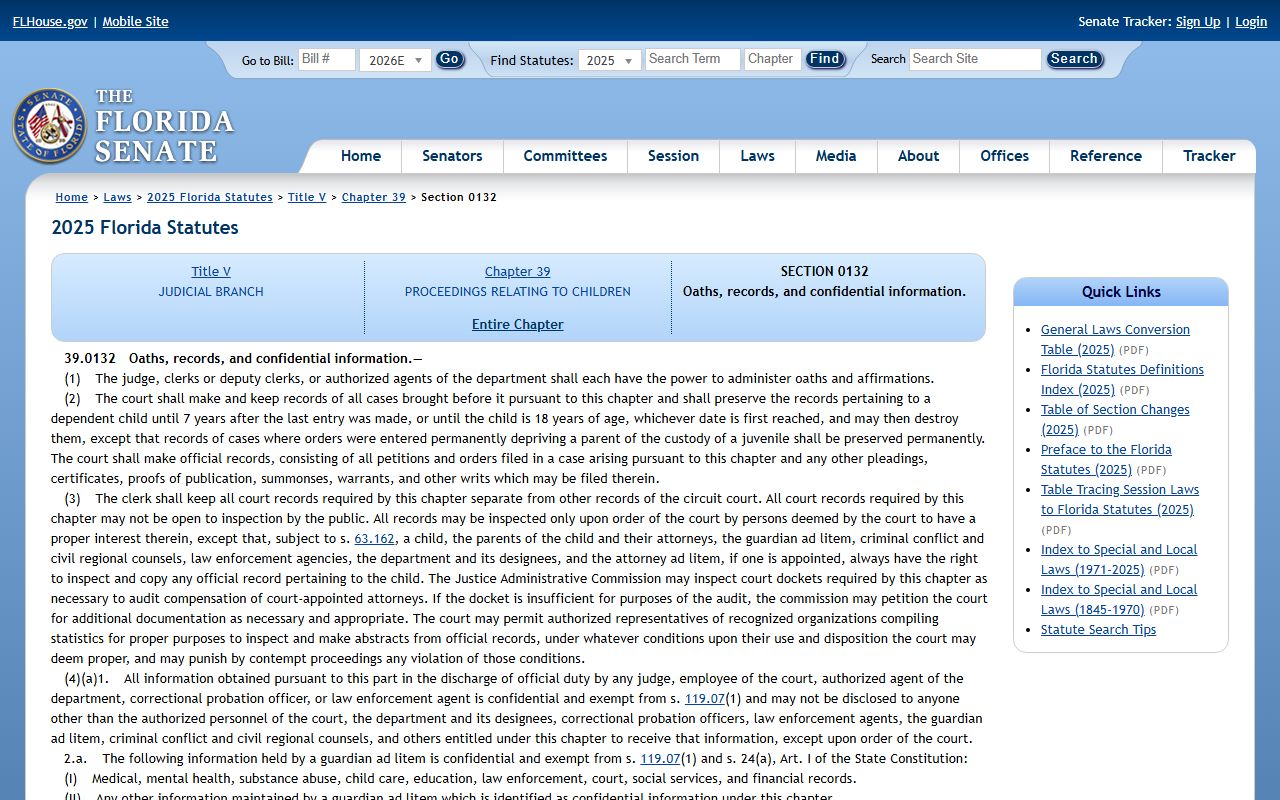This screenshot has width=1280, height=800.
Task: Open the Senators navigation tab
Action: [x=452, y=156]
